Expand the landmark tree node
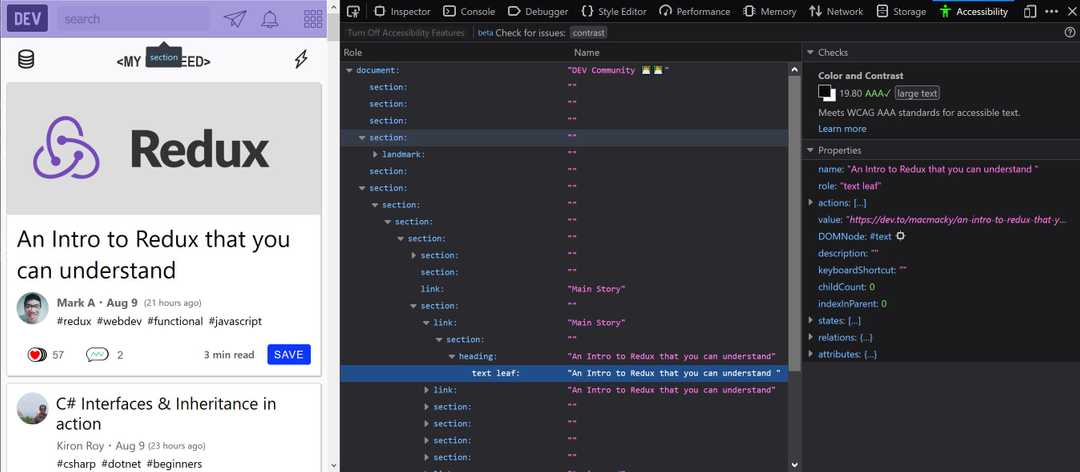 coord(375,154)
